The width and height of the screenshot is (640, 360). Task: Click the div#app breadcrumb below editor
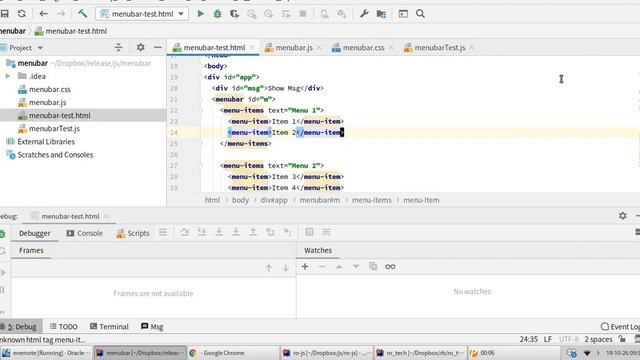pyautogui.click(x=274, y=200)
